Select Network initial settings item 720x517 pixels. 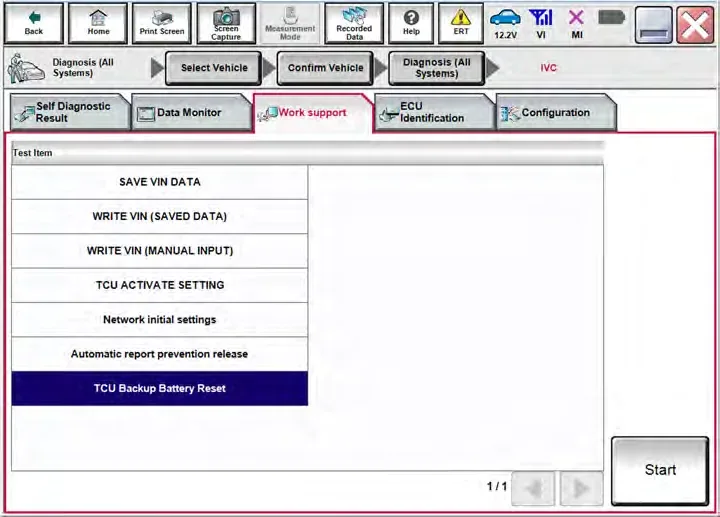(160, 320)
